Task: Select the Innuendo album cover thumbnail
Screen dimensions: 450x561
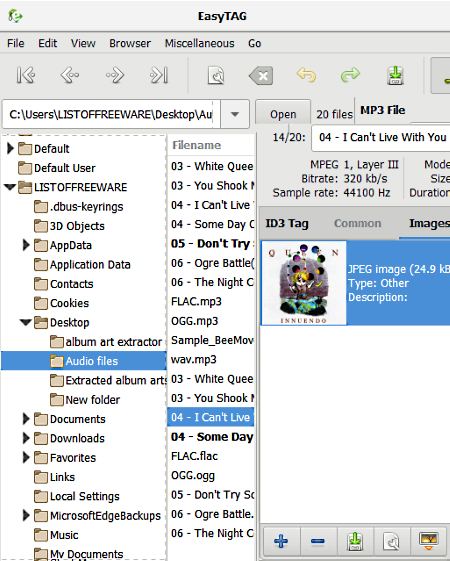Action: 304,283
